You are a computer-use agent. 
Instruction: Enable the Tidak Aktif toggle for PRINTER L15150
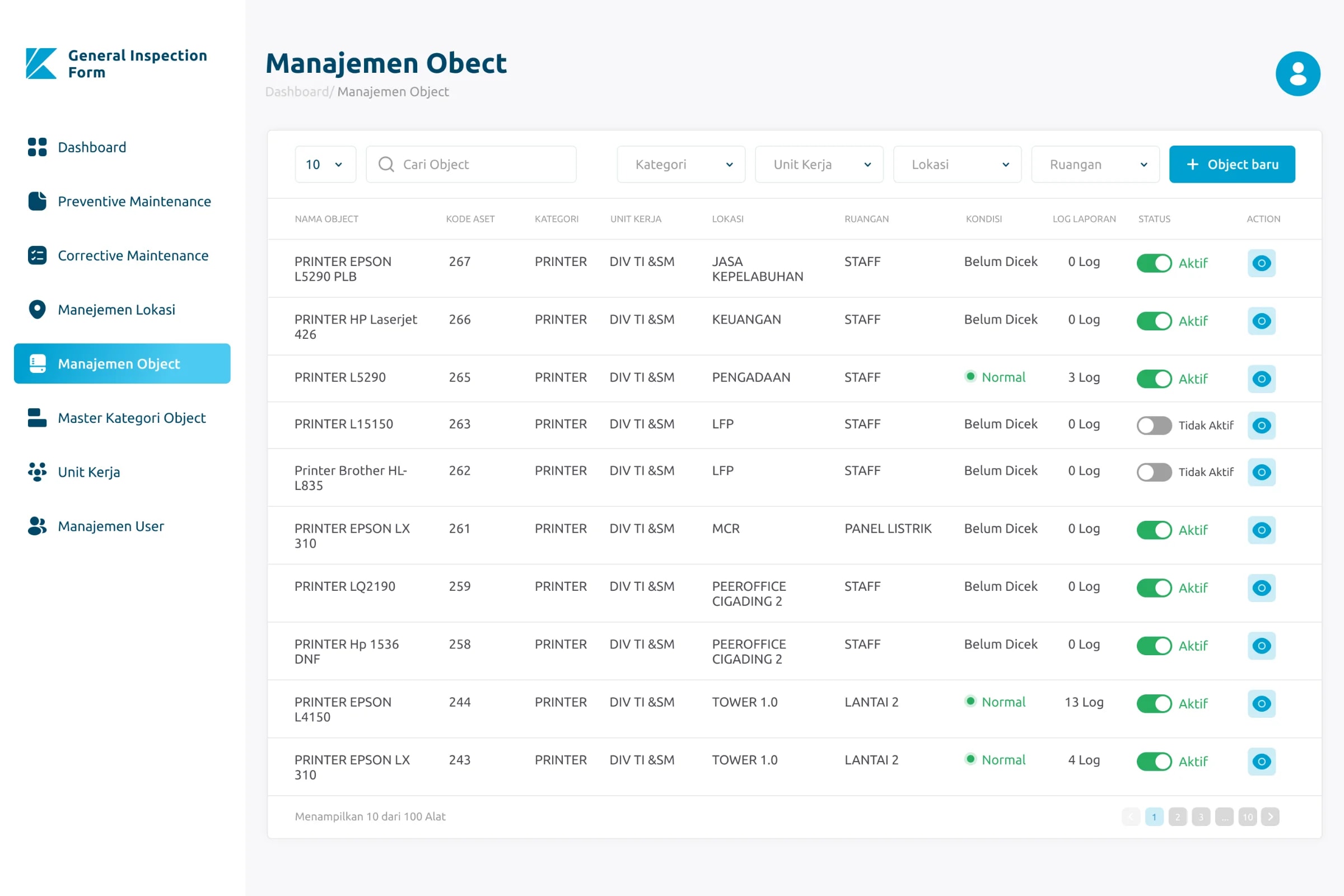click(x=1154, y=425)
